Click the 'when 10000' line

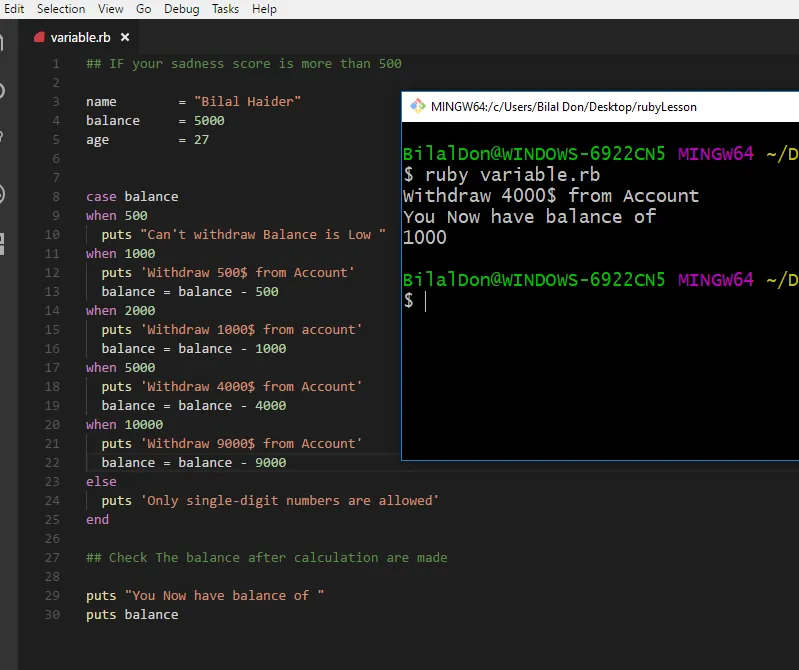click(x=124, y=425)
